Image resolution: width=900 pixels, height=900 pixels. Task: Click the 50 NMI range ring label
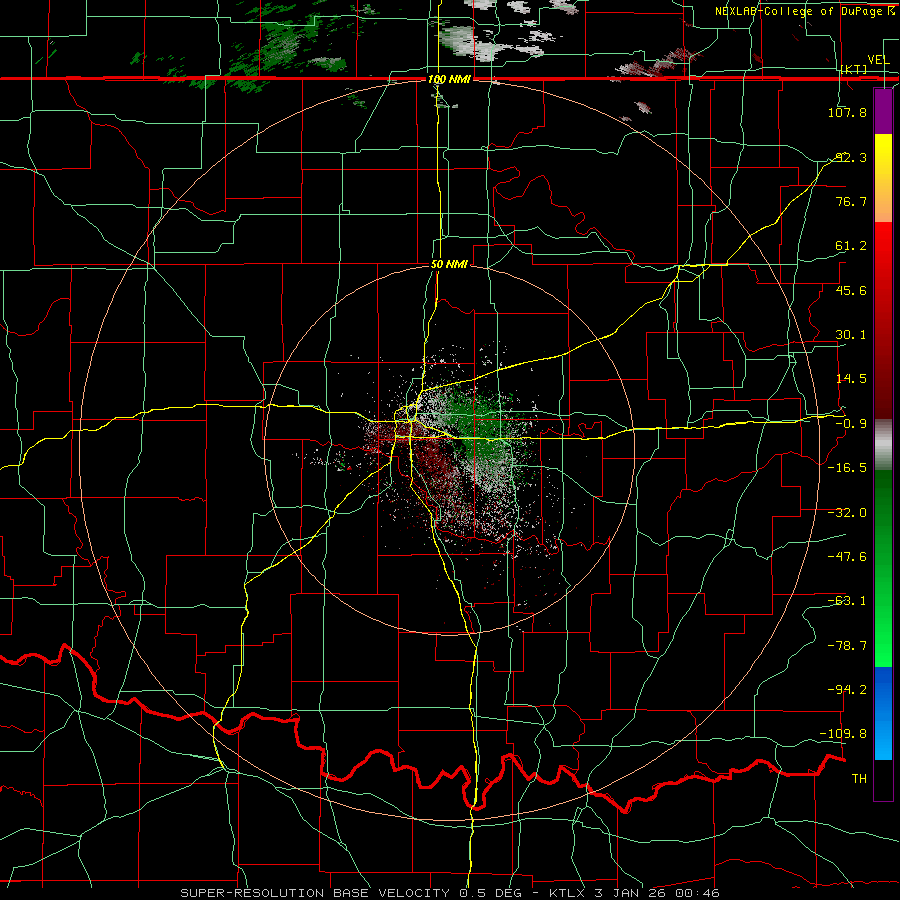click(449, 264)
